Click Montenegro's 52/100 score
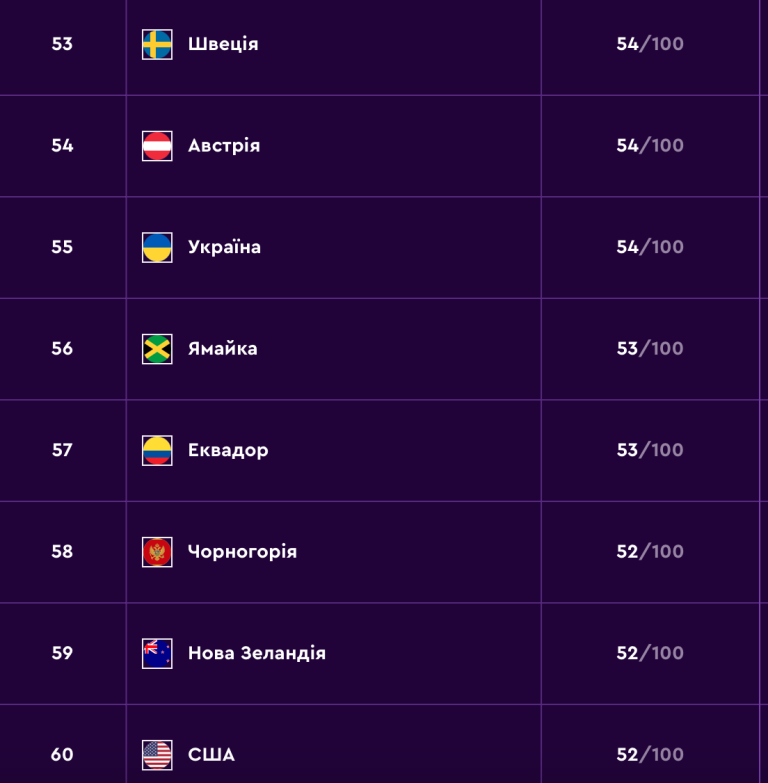Viewport: 768px width, 783px height. coord(650,551)
